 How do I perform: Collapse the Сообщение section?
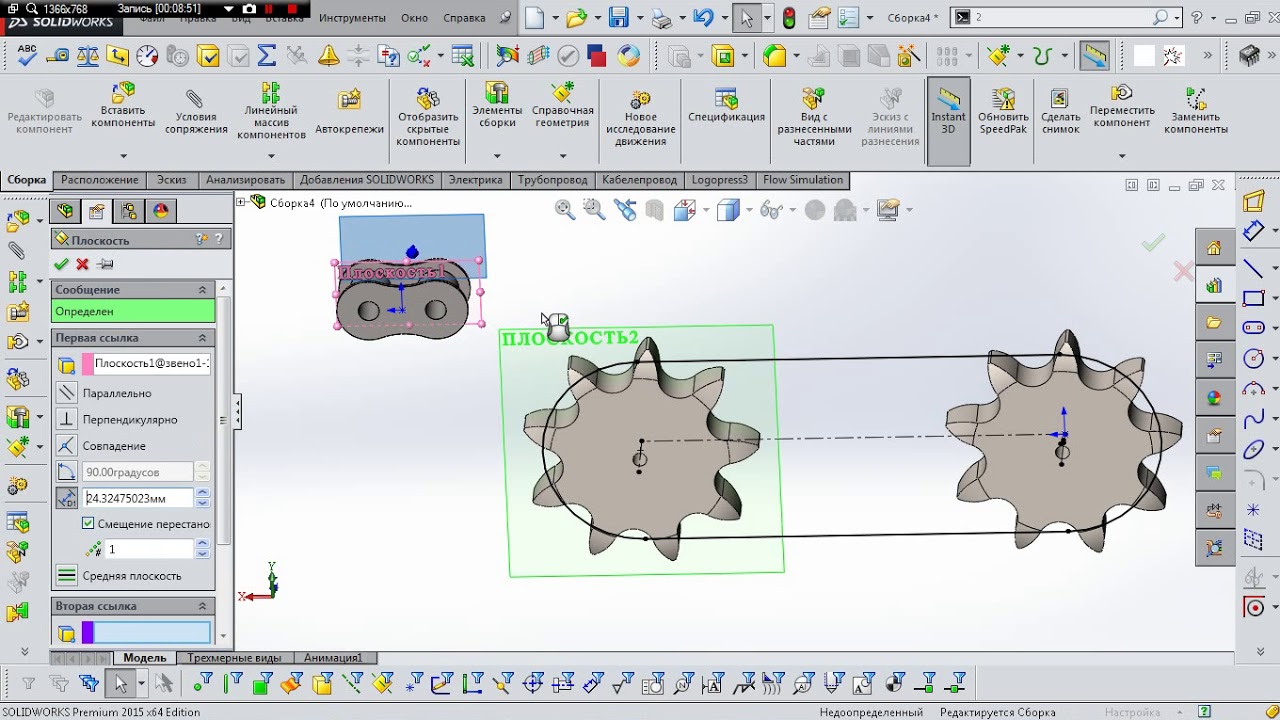tap(202, 289)
